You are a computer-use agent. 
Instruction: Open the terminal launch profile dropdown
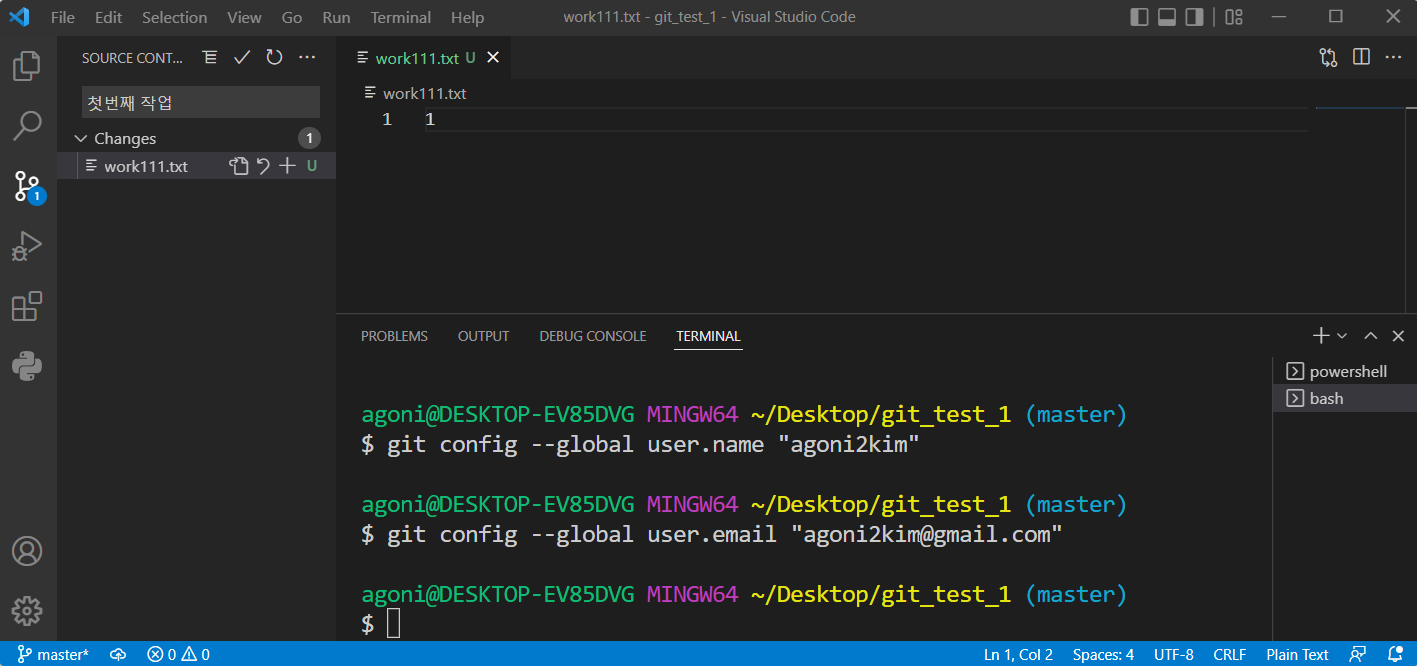click(1342, 336)
